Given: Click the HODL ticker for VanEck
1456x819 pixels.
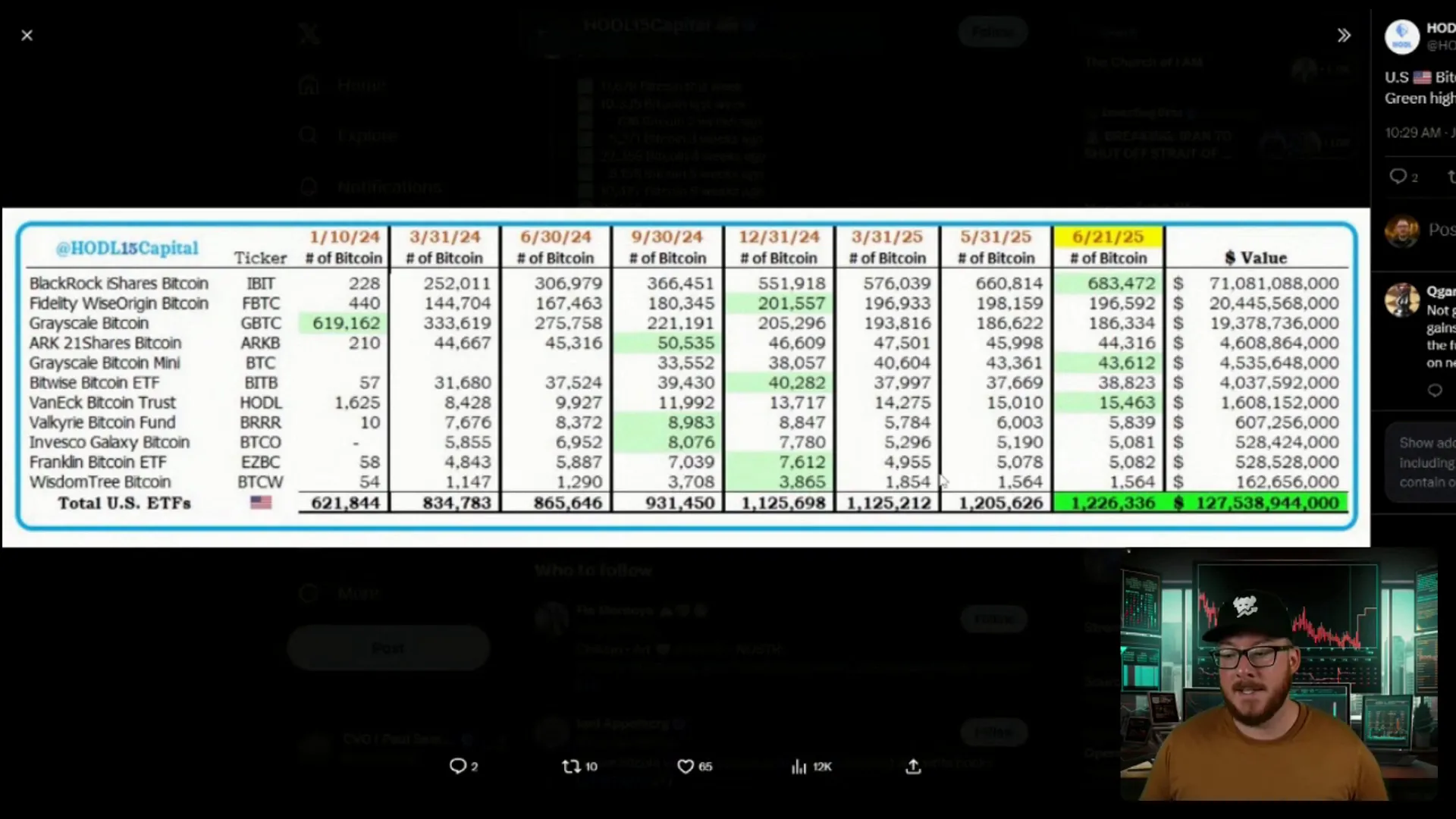Looking at the screenshot, I should (x=260, y=403).
